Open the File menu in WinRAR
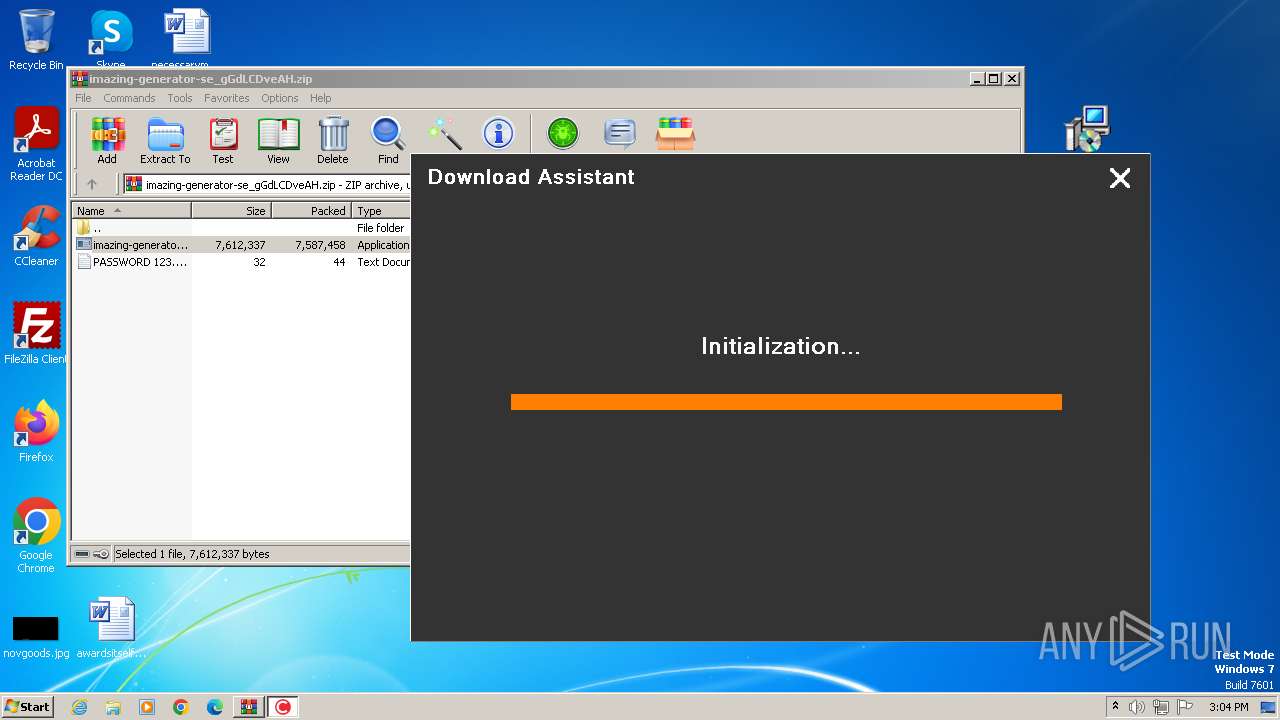The width and height of the screenshot is (1280, 720). coord(83,98)
